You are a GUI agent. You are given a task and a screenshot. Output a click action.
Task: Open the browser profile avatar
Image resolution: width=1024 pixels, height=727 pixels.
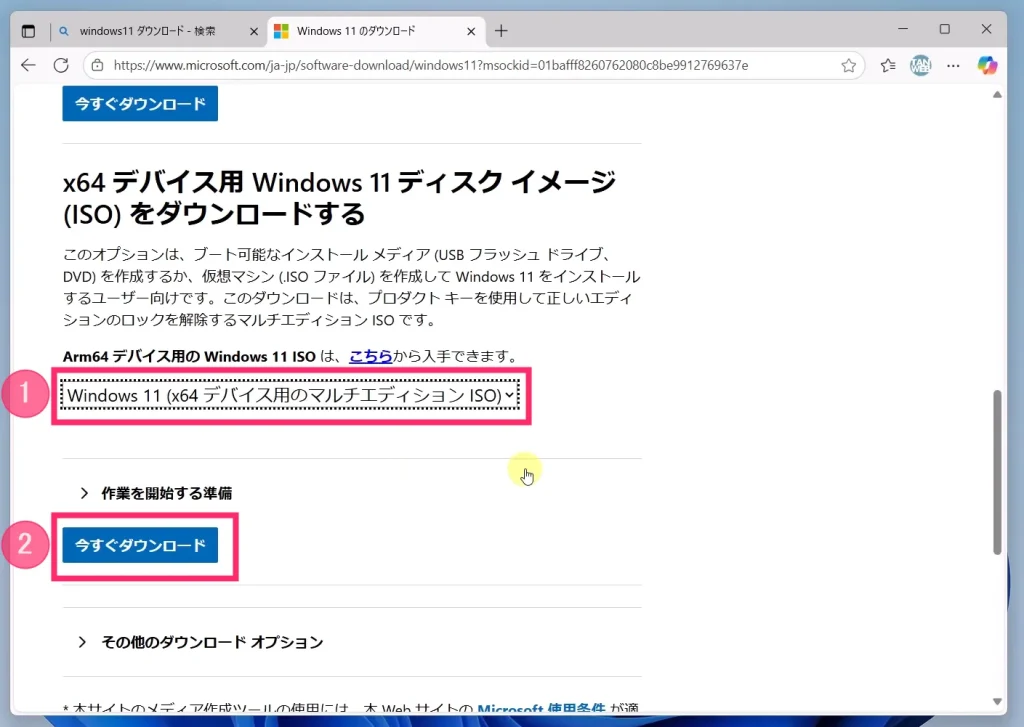(920, 66)
